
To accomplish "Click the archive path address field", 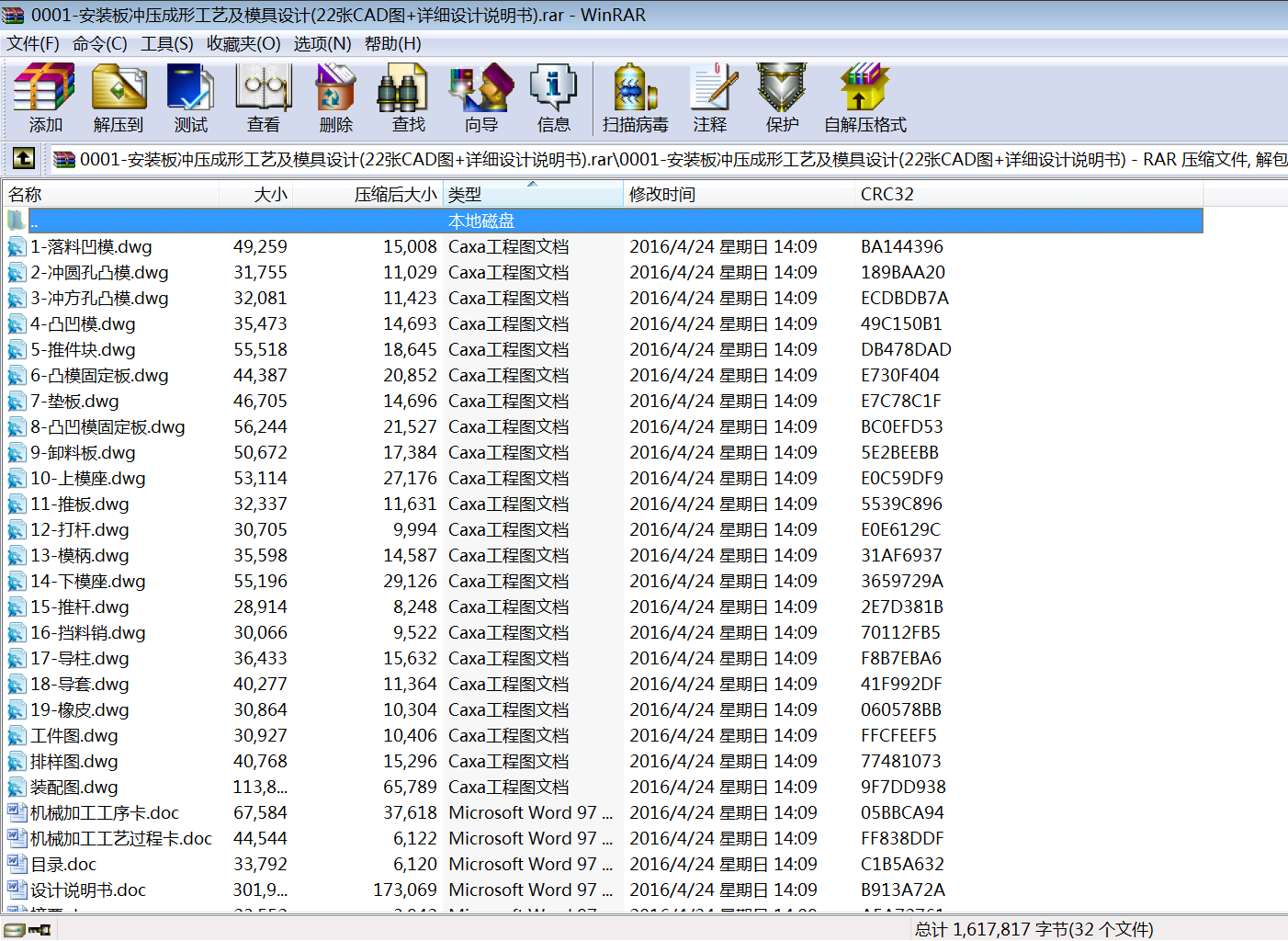I will (668, 159).
